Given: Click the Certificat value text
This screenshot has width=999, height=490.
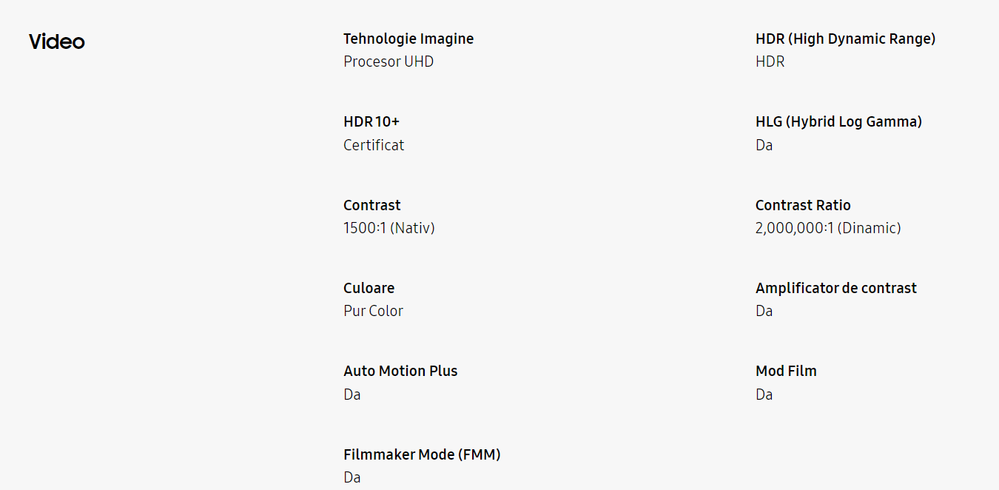Looking at the screenshot, I should point(374,145).
